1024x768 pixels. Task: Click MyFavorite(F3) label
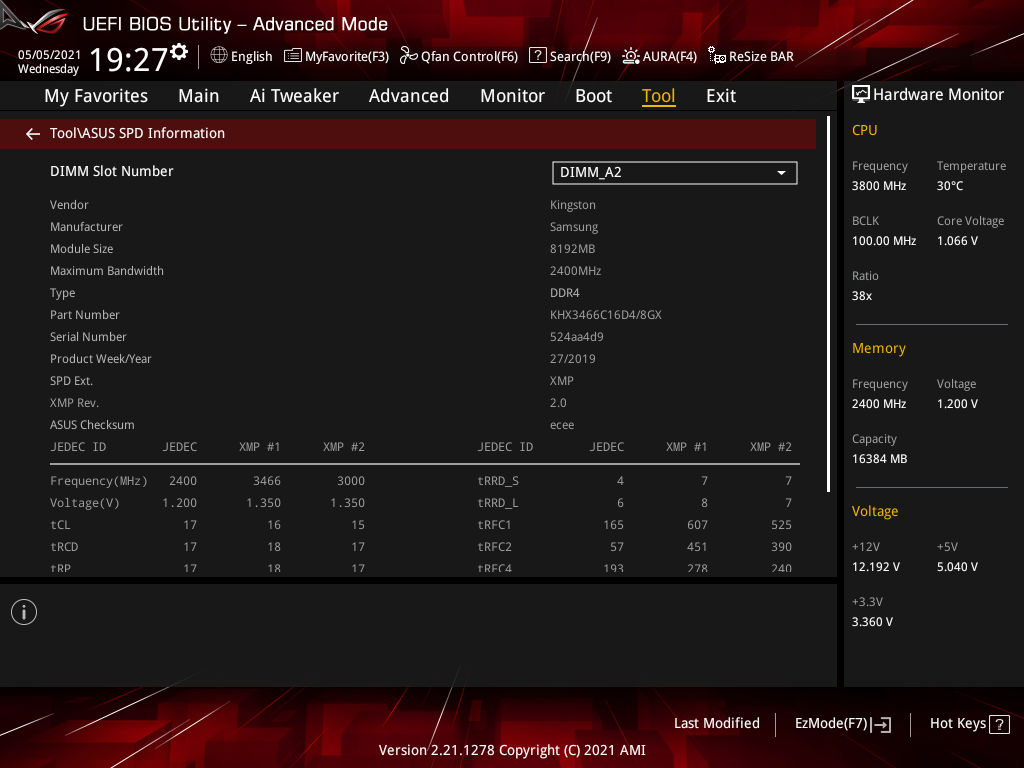click(347, 57)
